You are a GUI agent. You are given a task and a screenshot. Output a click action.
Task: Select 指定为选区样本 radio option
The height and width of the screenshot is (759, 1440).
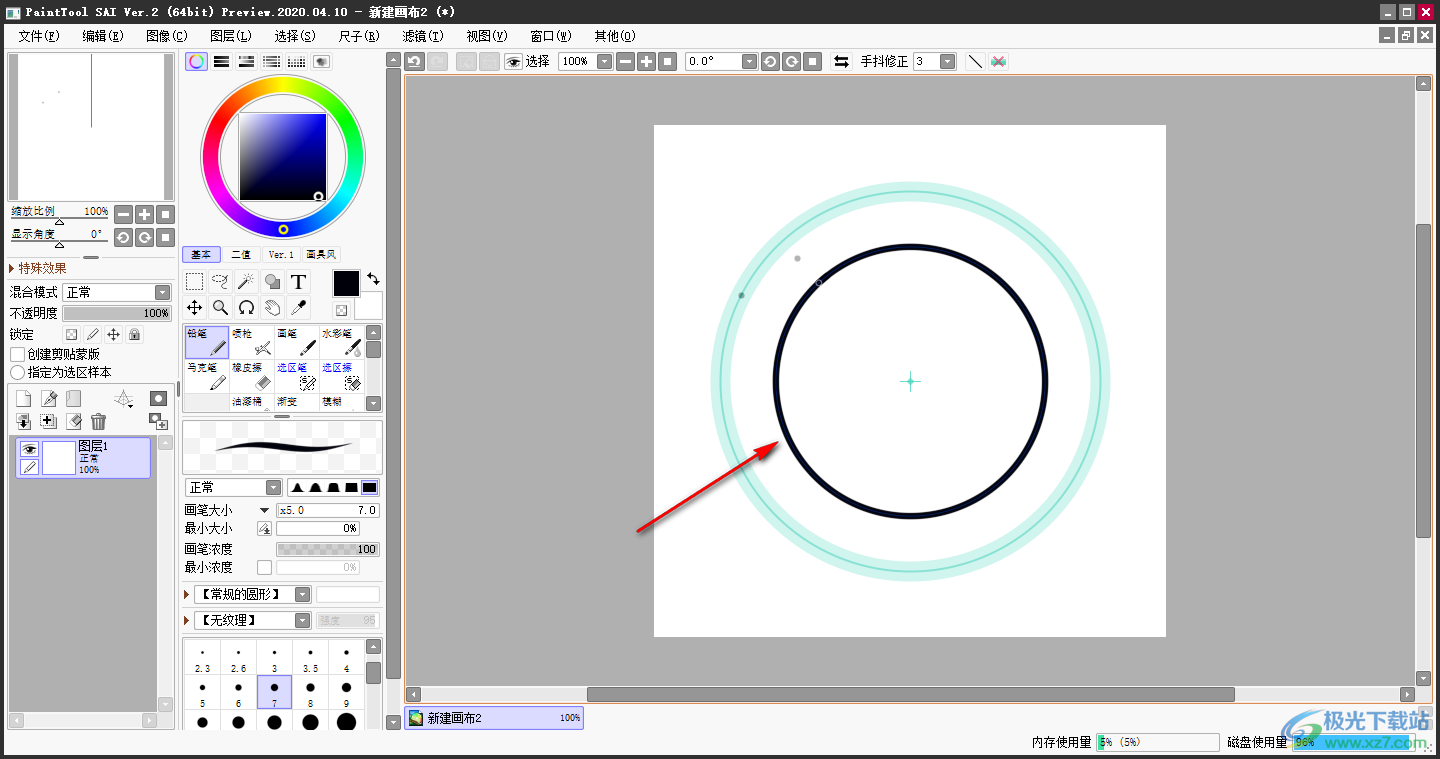coord(17,372)
